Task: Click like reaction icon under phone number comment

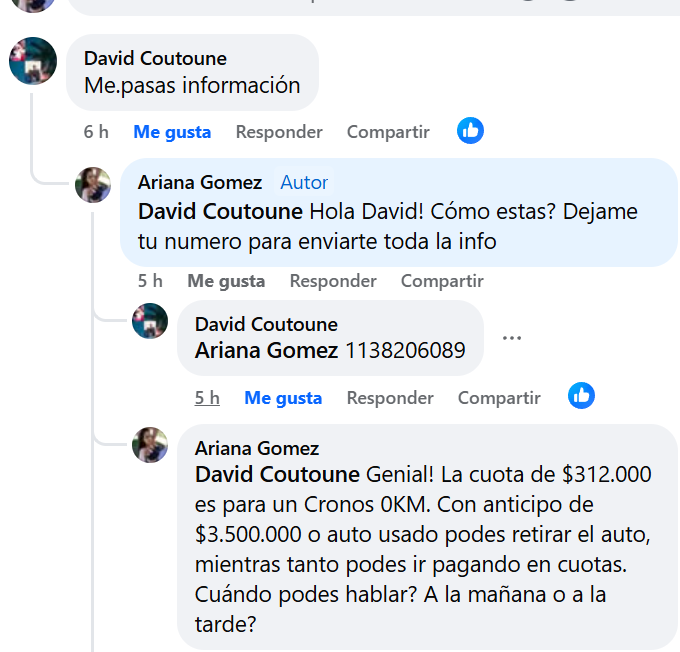Action: [581, 396]
